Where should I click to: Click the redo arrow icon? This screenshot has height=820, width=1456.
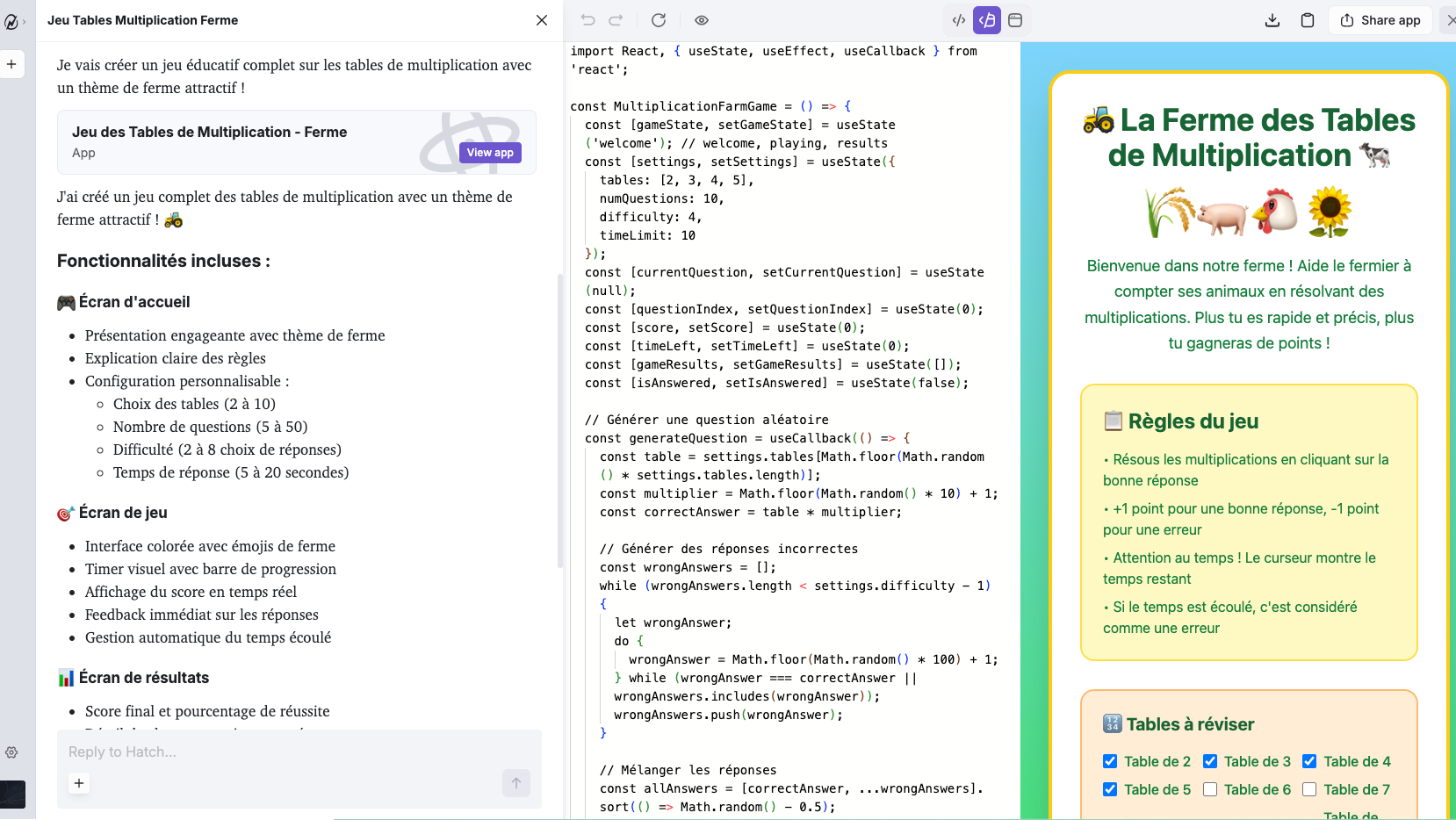point(616,20)
